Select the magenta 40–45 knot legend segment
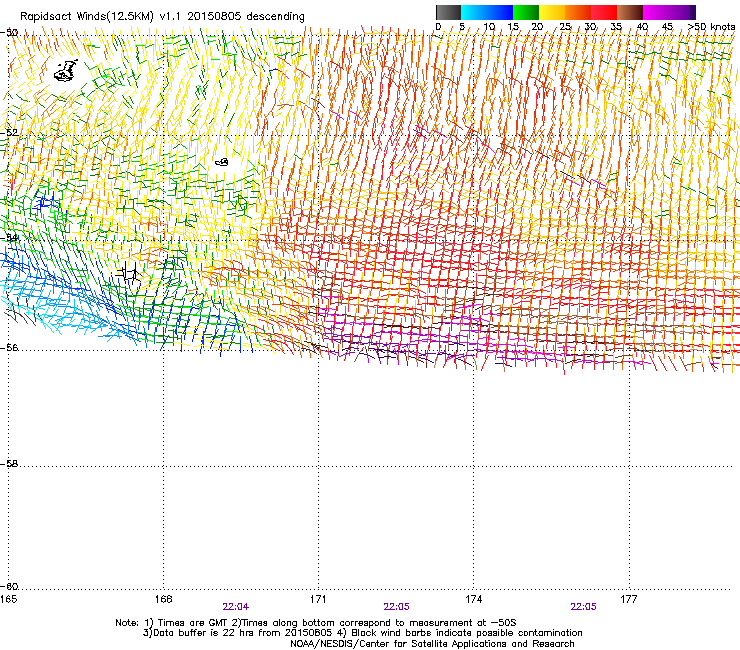 coord(656,12)
